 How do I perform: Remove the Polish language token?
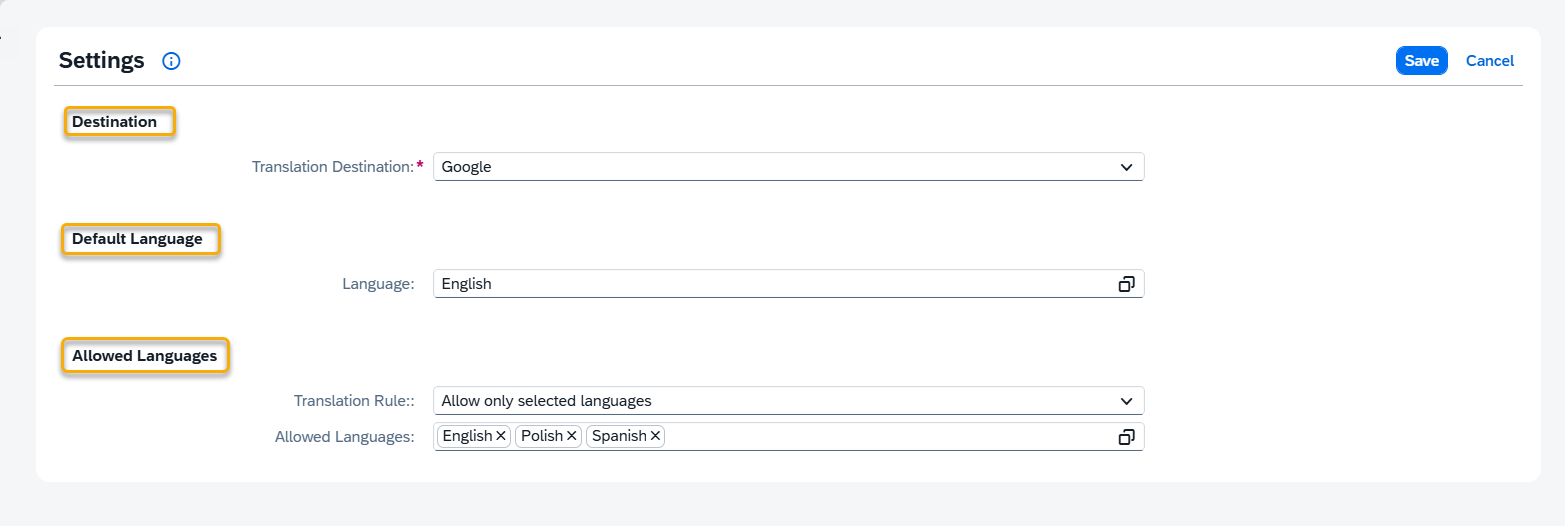tap(572, 436)
